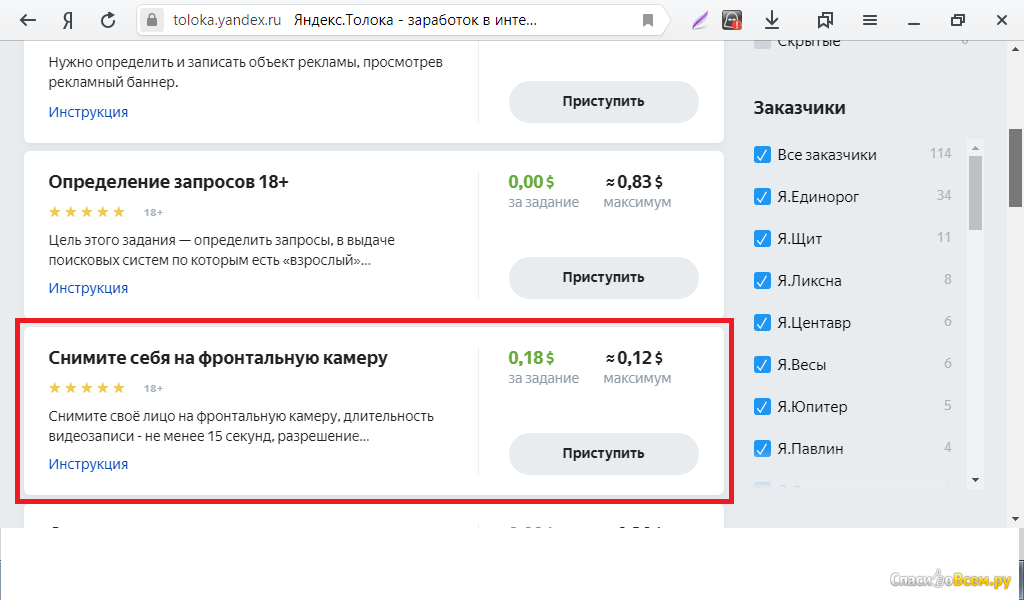Image resolution: width=1024 pixels, height=600 pixels.
Task: Uncheck Все заказчики checkbox
Action: pyautogui.click(x=762, y=155)
